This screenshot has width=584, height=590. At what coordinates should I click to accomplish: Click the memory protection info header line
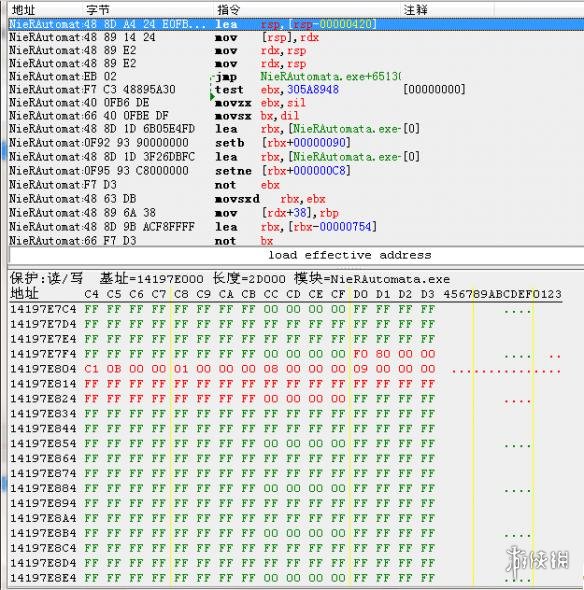230,279
